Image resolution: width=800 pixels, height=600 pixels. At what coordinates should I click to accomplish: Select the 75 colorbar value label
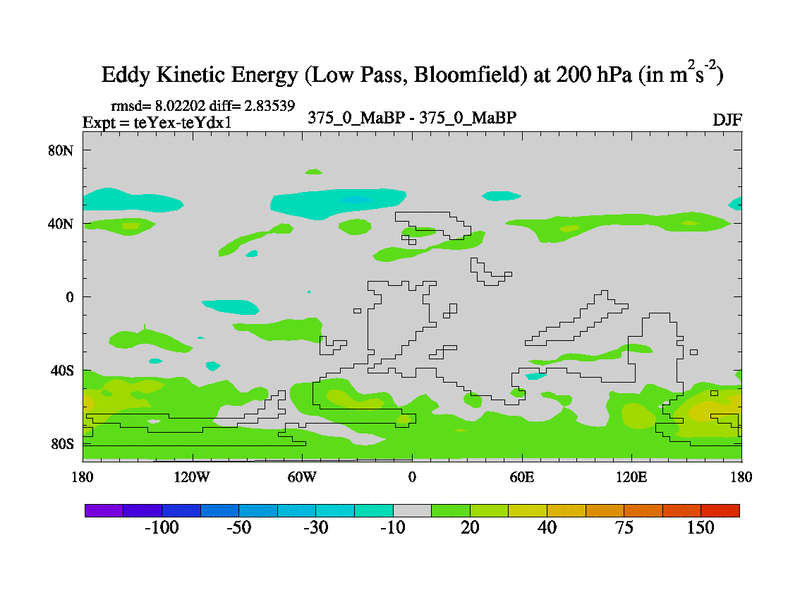624,528
